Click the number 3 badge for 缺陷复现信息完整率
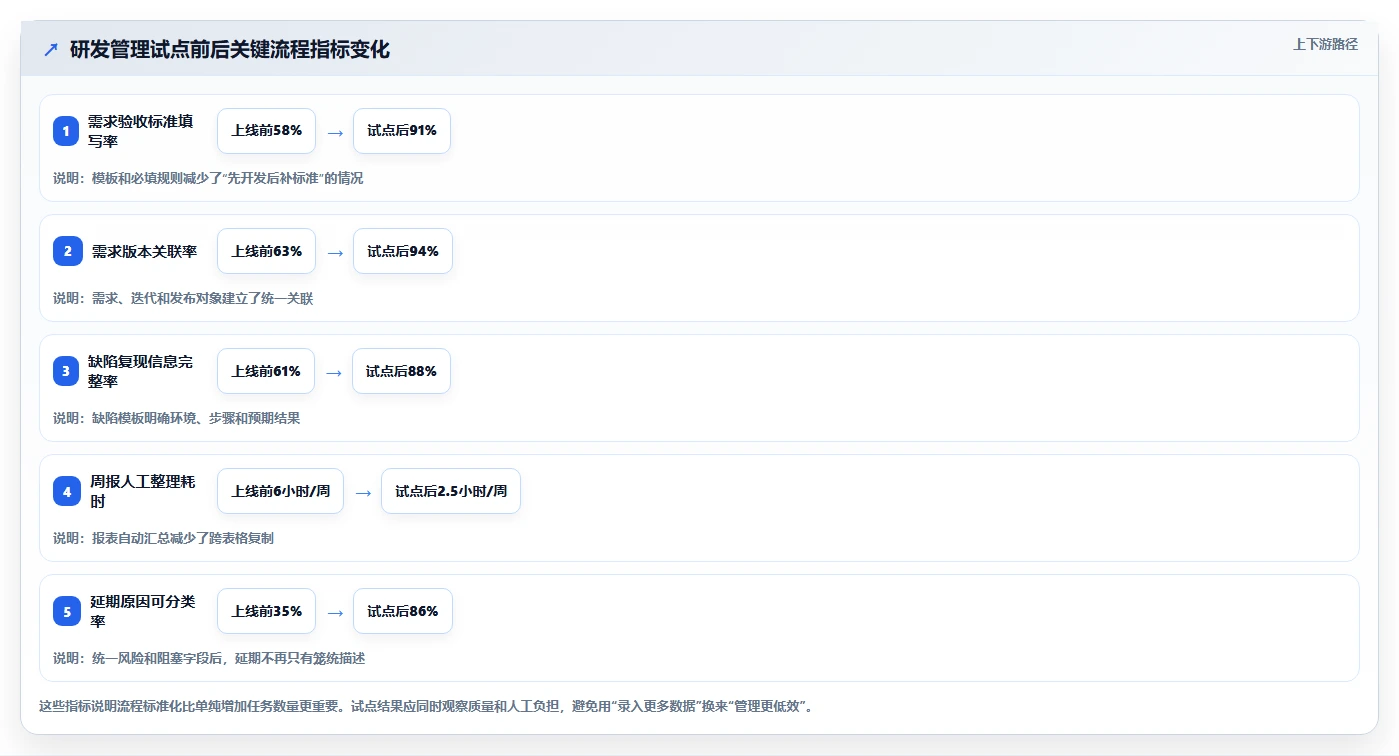The height and width of the screenshot is (756, 1399). pos(66,371)
